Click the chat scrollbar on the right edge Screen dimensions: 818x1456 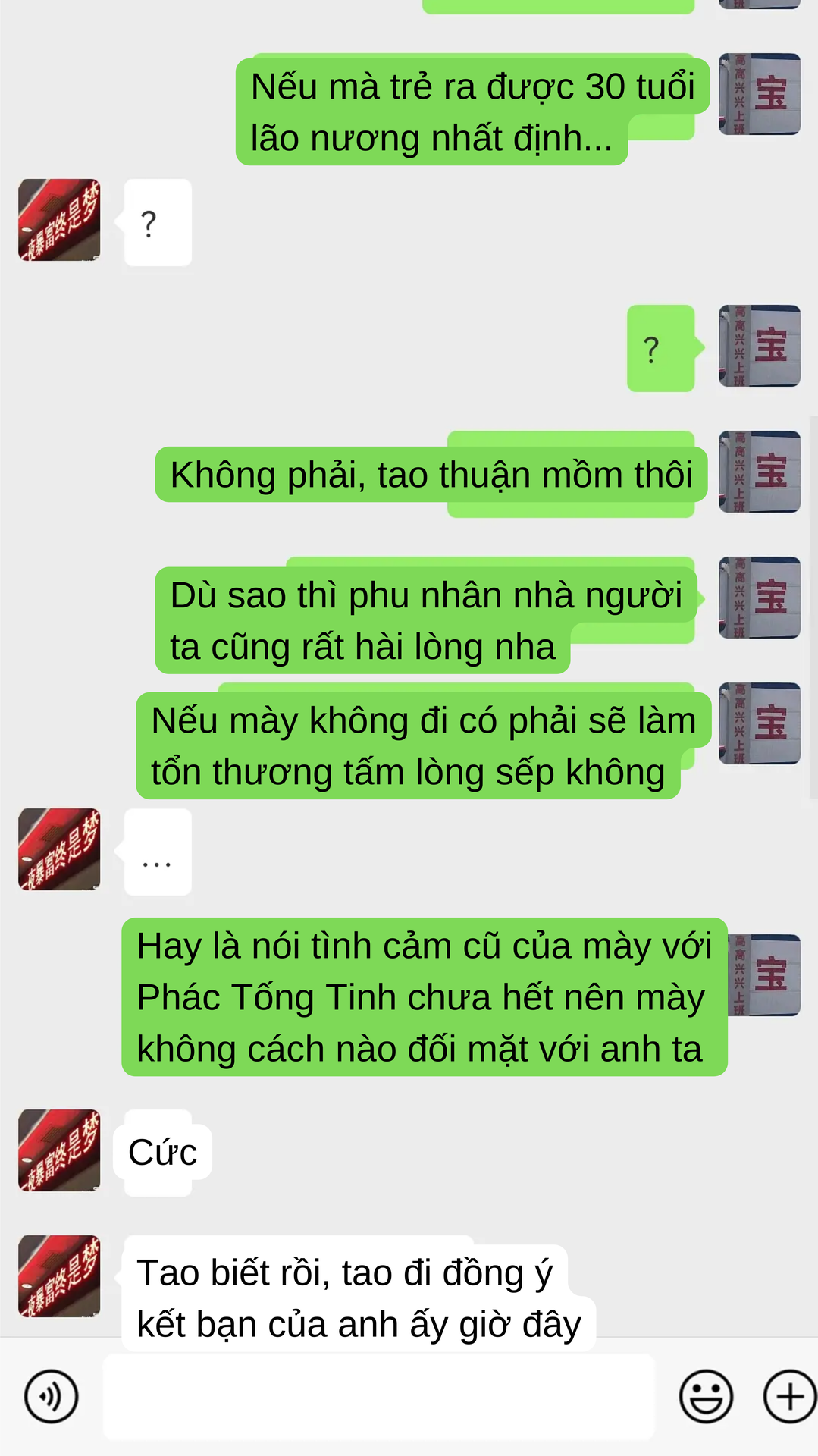(x=813, y=607)
